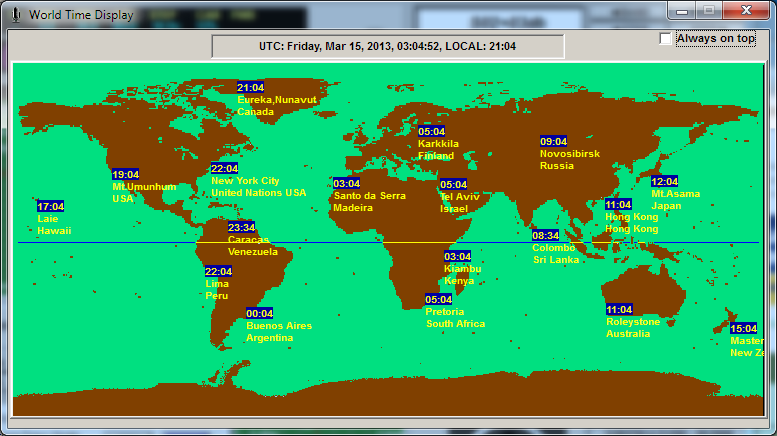This screenshot has width=777, height=436.
Task: Select the Tel Aviv Israel label
Action: pyautogui.click(x=459, y=203)
